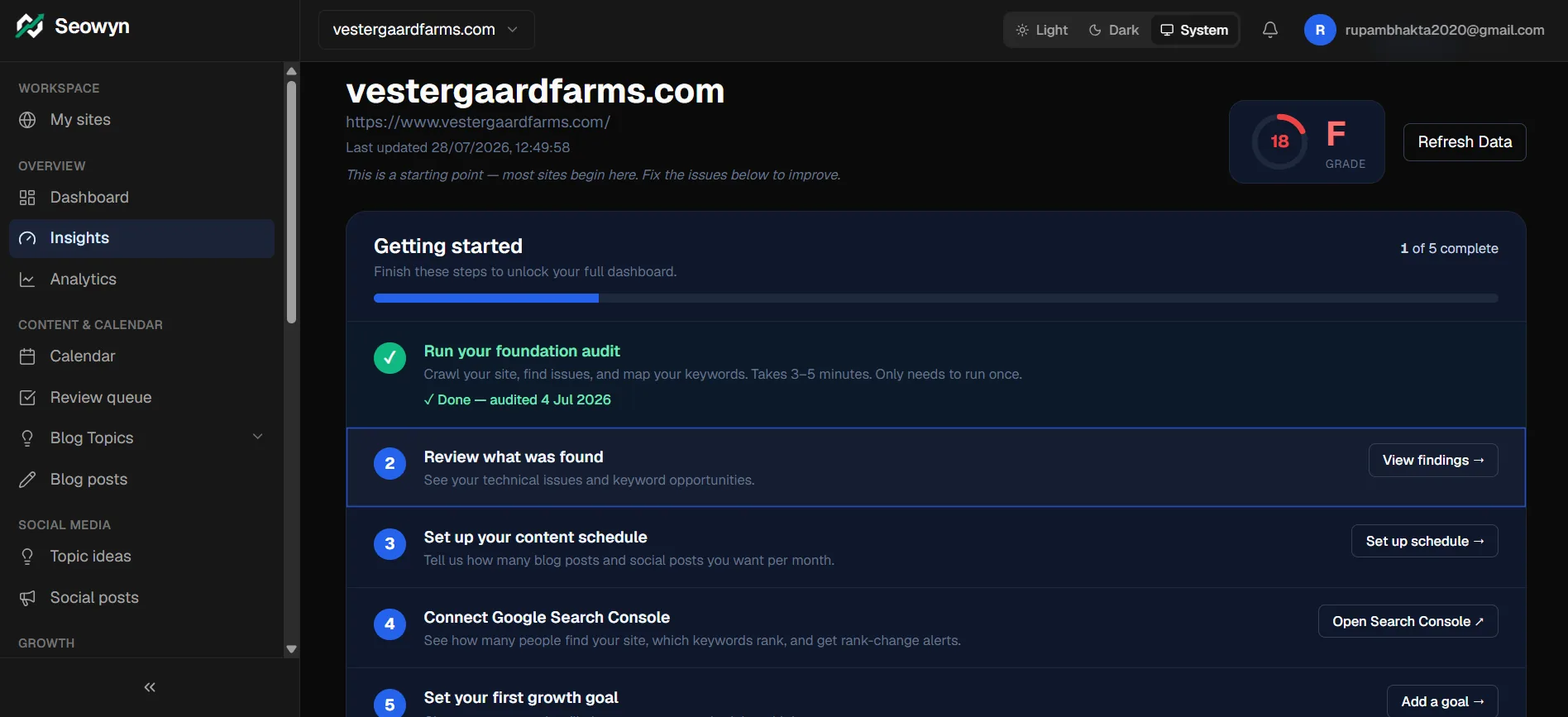Viewport: 1568px width, 717px height.
Task: Go to Dashboard
Action: point(141,198)
